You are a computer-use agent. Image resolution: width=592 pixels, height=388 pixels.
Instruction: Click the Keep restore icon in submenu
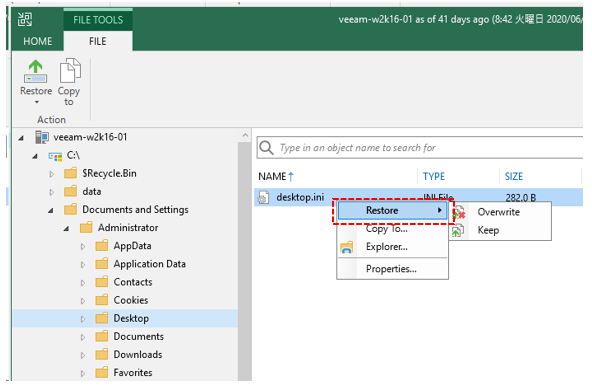click(x=458, y=230)
